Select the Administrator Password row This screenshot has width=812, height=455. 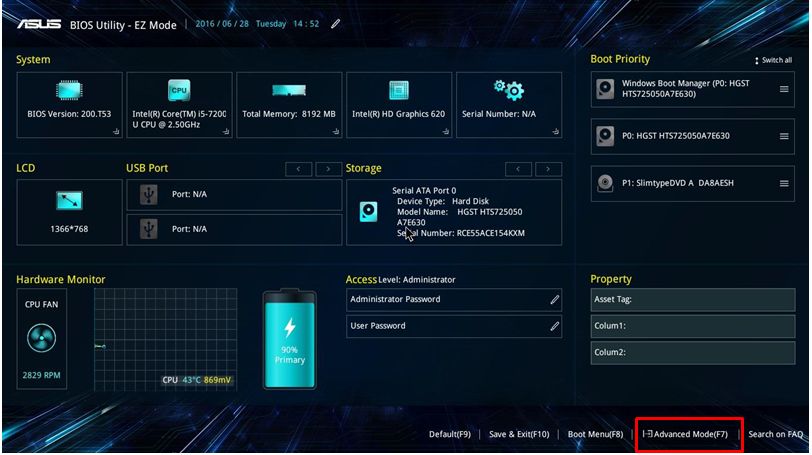pyautogui.click(x=454, y=300)
